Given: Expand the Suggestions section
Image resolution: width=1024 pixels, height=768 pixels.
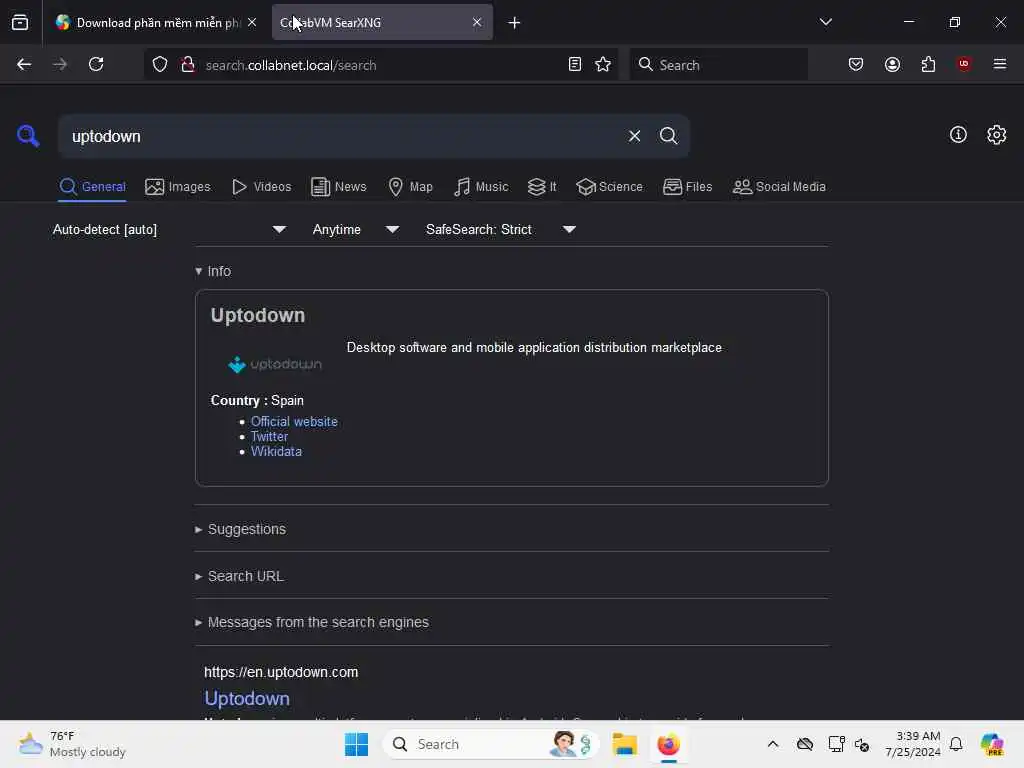Looking at the screenshot, I should pos(240,529).
